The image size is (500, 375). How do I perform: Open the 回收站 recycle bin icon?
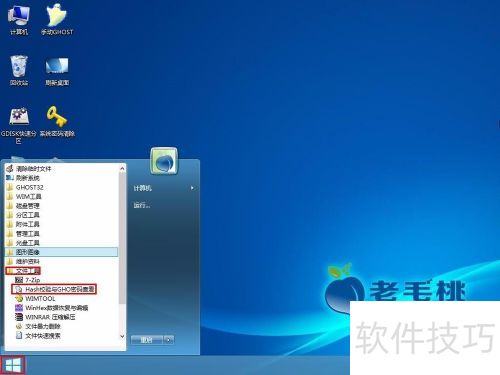[x=19, y=71]
